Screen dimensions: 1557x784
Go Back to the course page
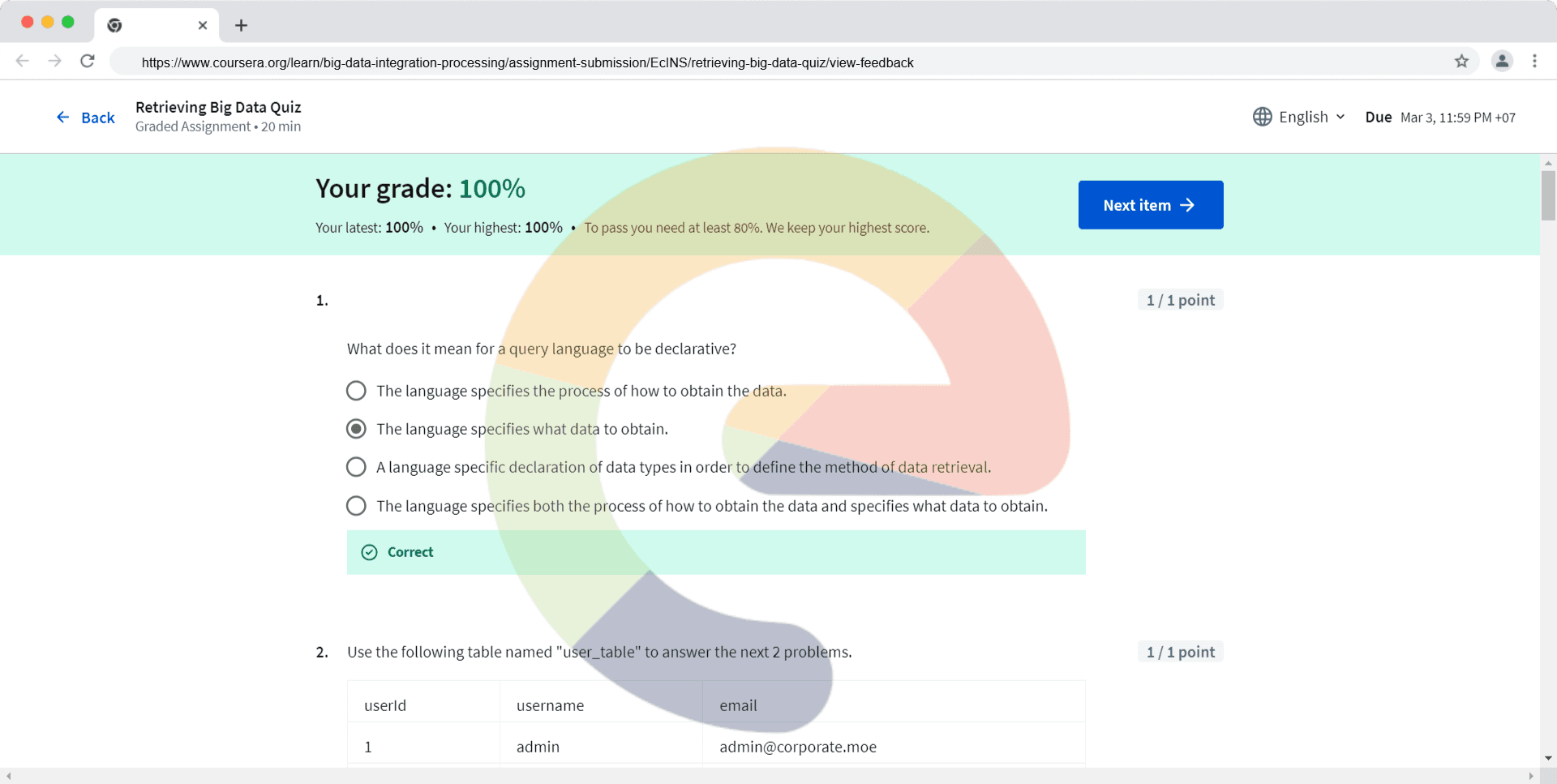tap(86, 118)
